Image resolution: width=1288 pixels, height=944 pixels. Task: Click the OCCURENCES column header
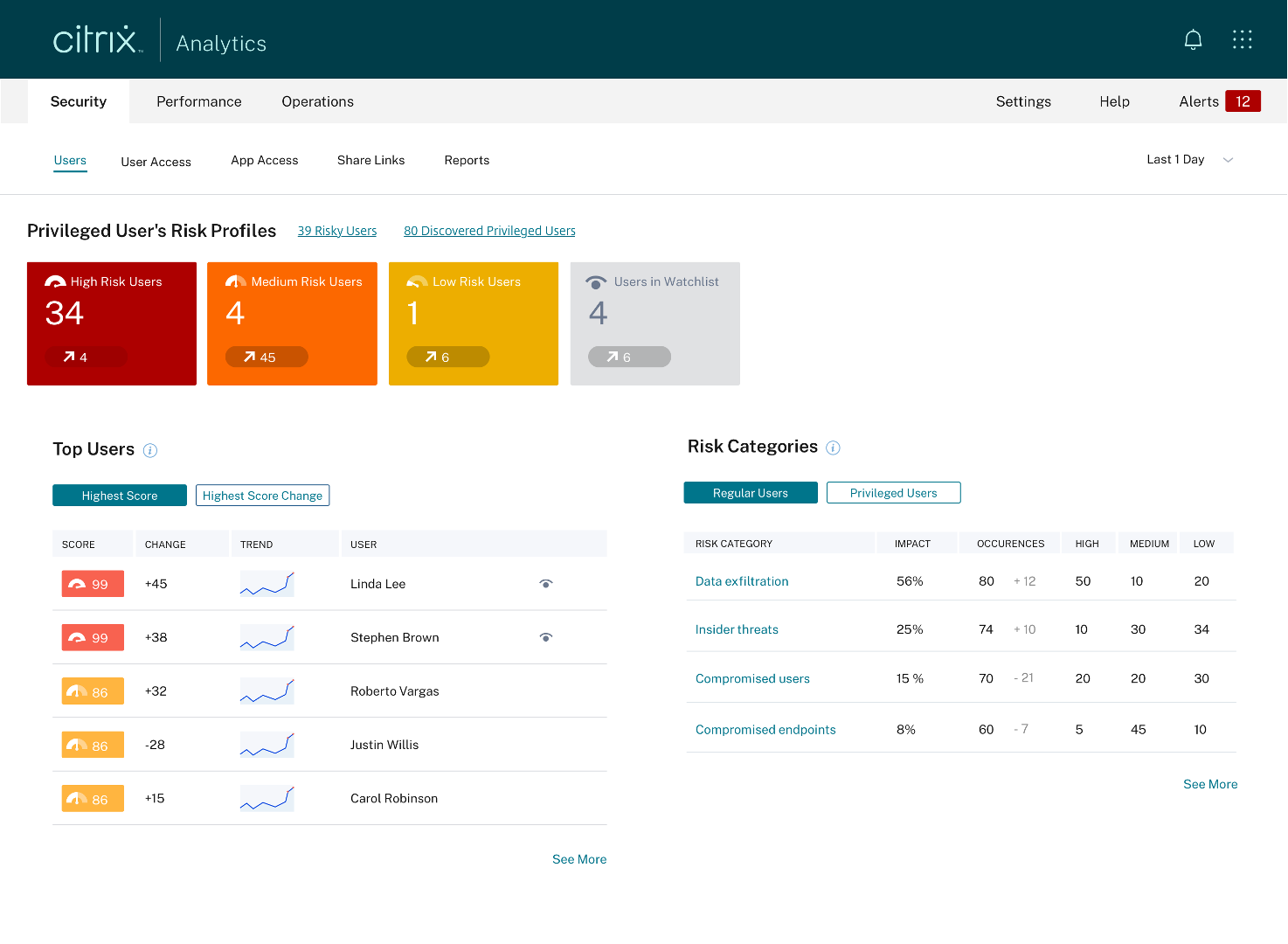click(1010, 544)
